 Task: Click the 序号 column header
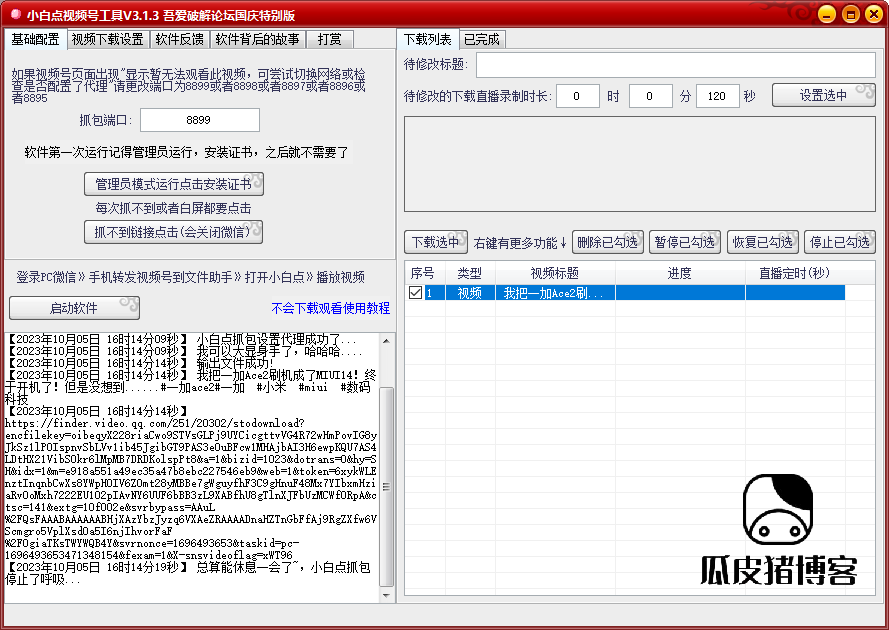[425, 273]
